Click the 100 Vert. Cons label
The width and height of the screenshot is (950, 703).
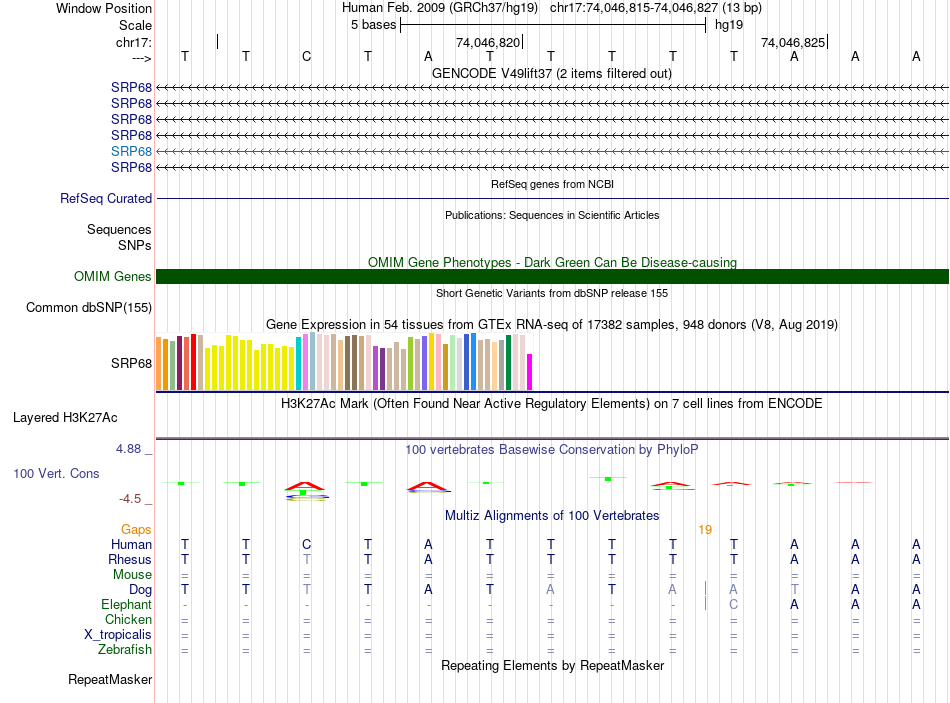click(56, 473)
